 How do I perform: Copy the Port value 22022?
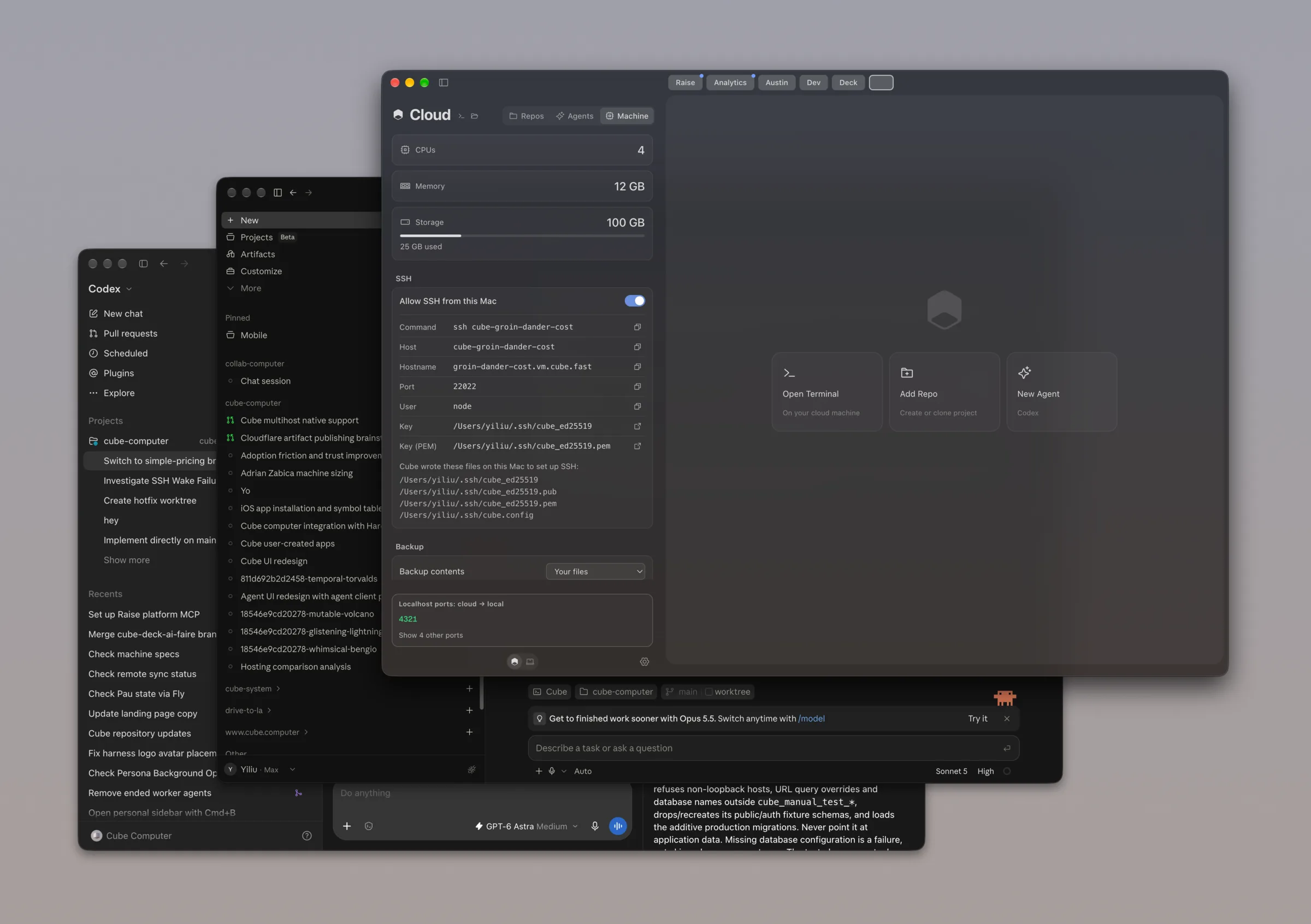click(x=637, y=387)
